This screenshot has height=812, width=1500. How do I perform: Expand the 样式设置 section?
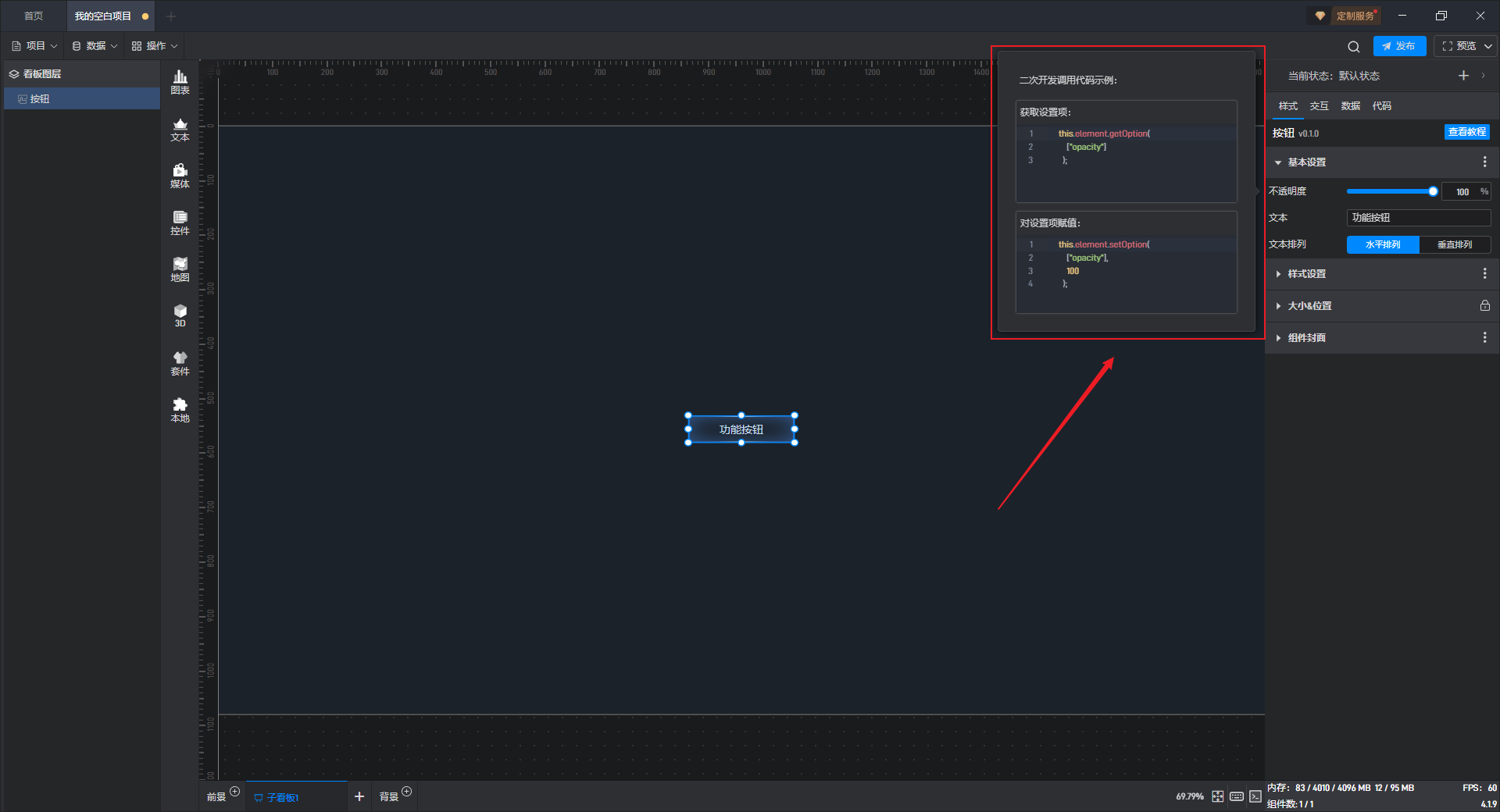[x=1307, y=274]
